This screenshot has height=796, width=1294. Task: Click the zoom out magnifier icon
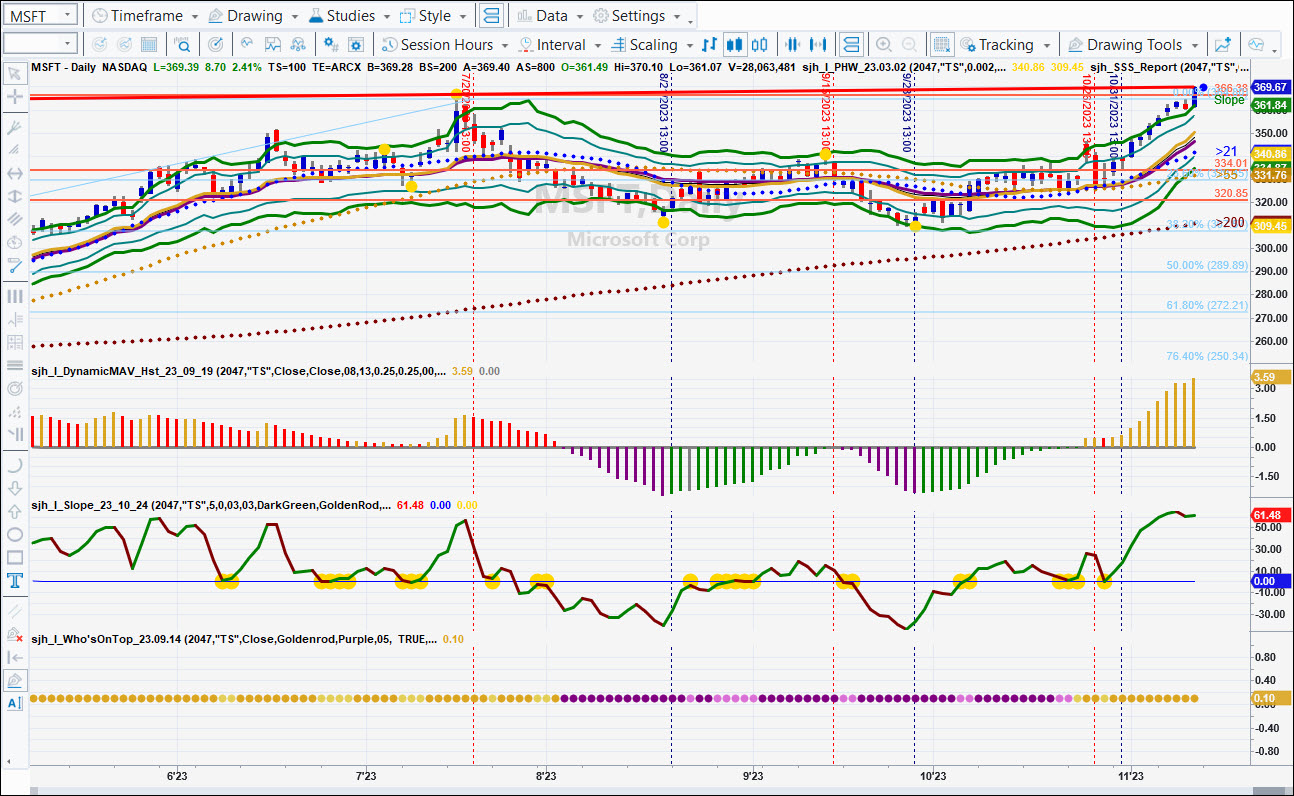909,45
